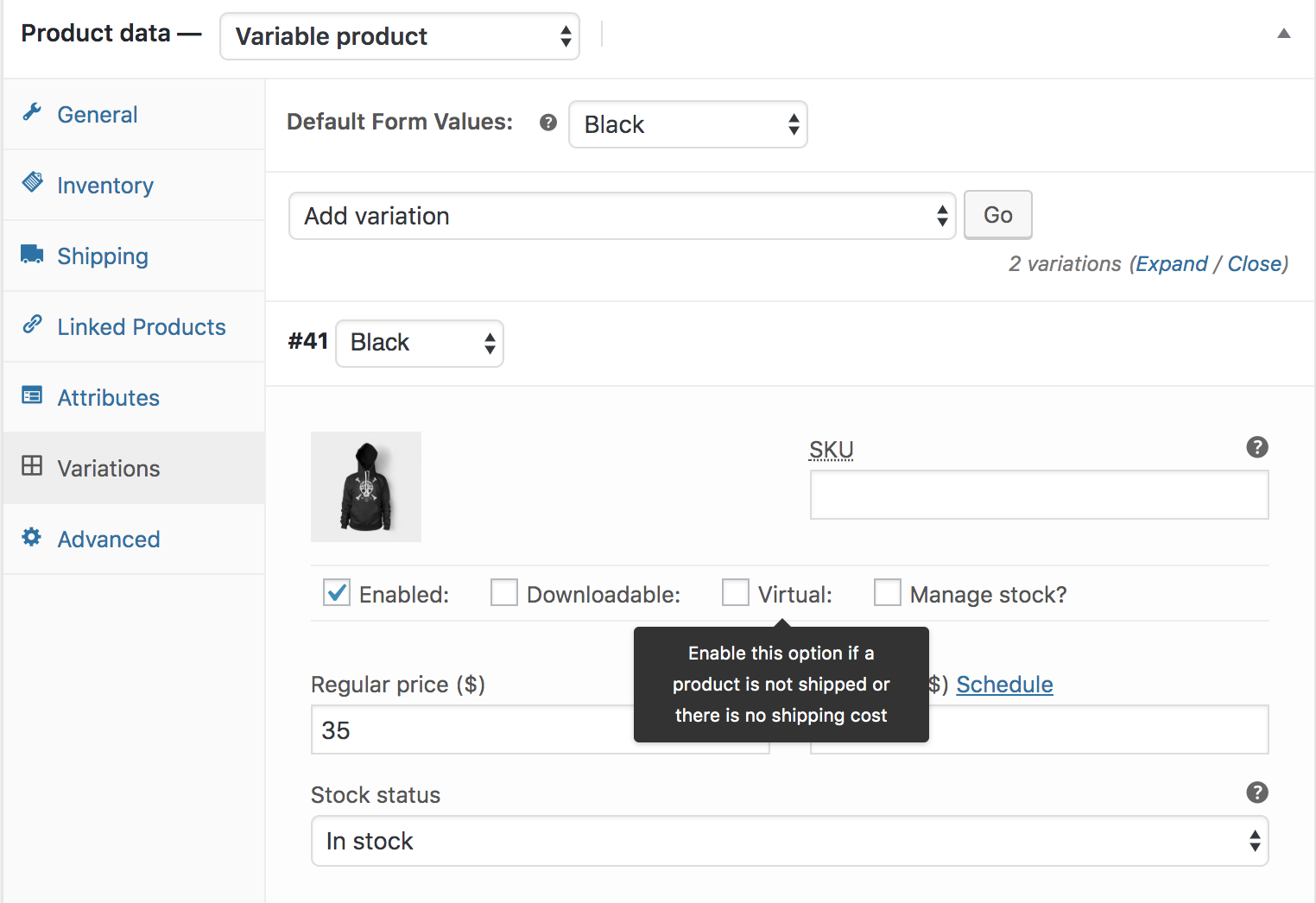Open the Stock status dropdown

point(789,841)
